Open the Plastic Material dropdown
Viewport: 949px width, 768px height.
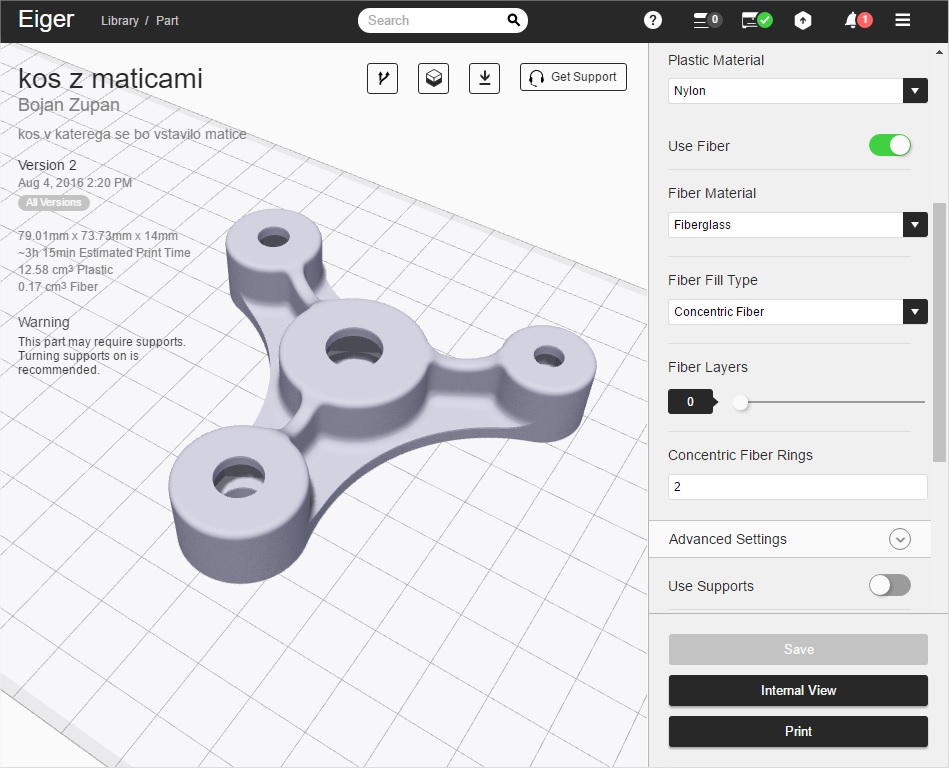(x=797, y=91)
